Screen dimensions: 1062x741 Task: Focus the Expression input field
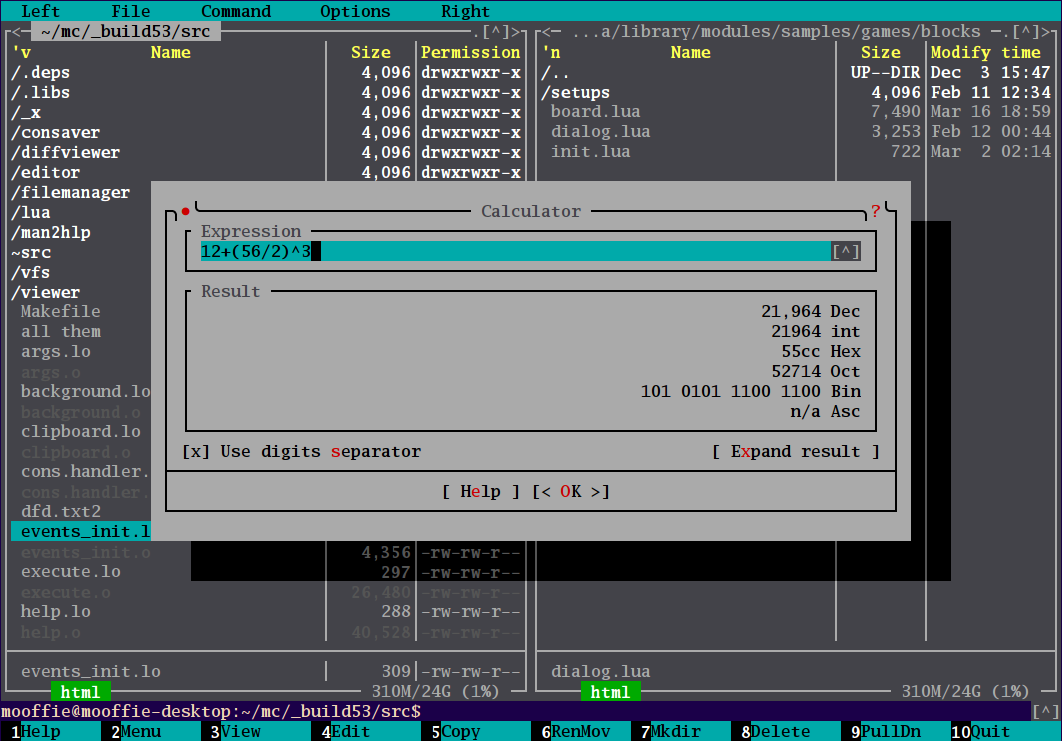point(515,252)
